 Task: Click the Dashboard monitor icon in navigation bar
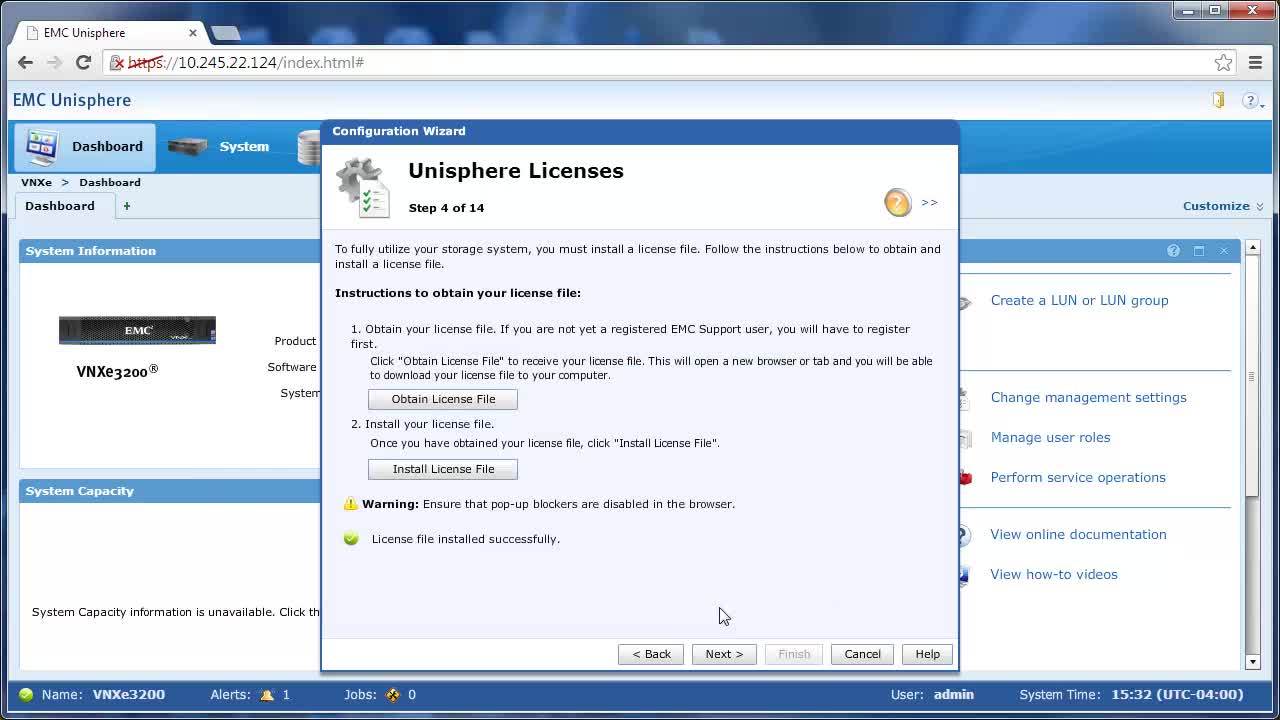point(42,147)
